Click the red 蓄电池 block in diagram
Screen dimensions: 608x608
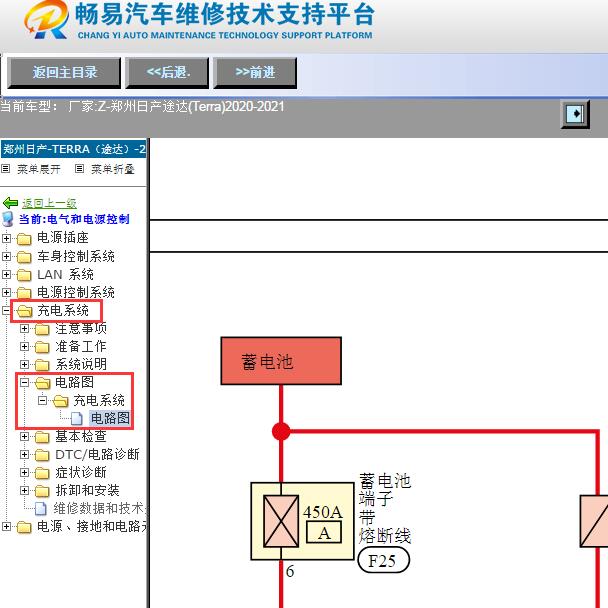(281, 361)
